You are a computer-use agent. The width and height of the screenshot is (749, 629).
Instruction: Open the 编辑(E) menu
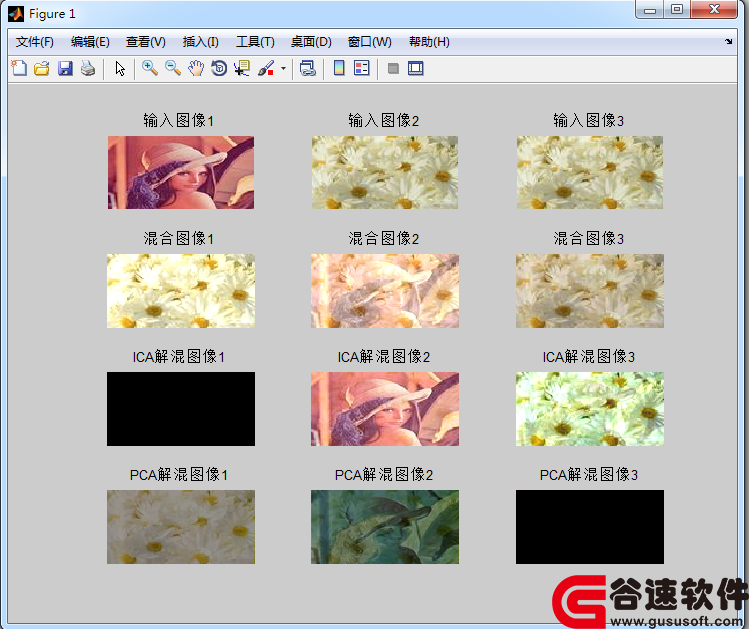pyautogui.click(x=90, y=42)
